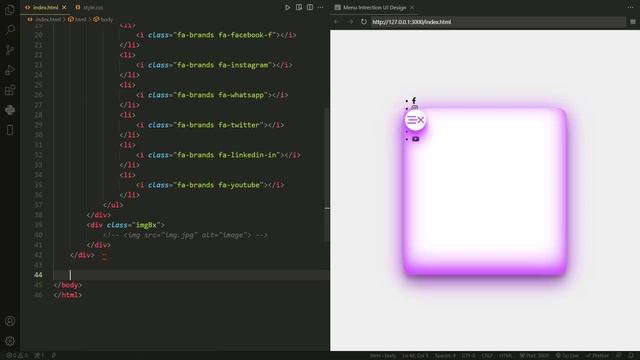Click the Prettier status bar item
This screenshot has height=360, width=640.
coord(598,356)
